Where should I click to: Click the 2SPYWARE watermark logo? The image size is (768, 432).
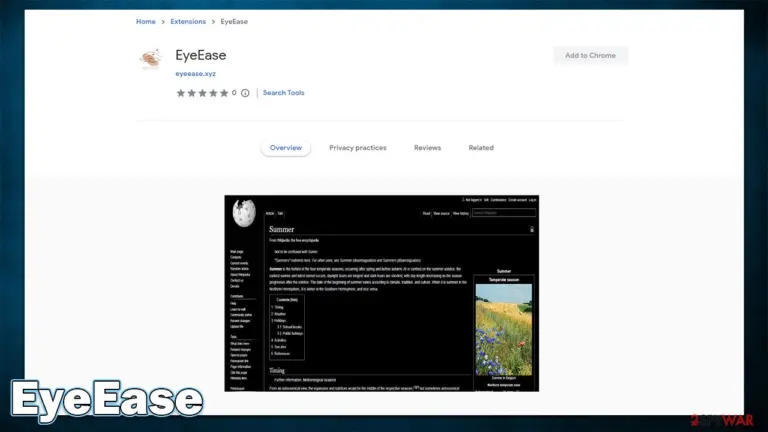(722, 420)
